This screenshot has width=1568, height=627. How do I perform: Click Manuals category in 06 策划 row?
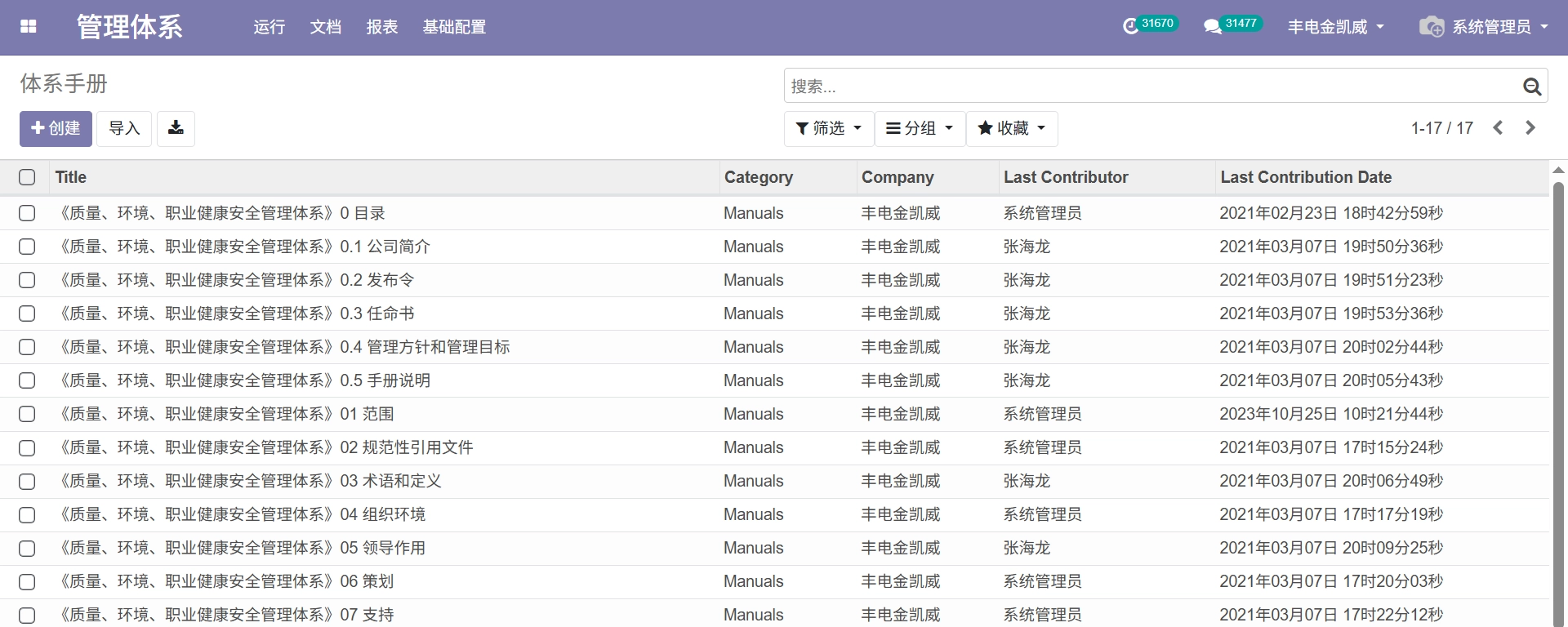[x=753, y=581]
